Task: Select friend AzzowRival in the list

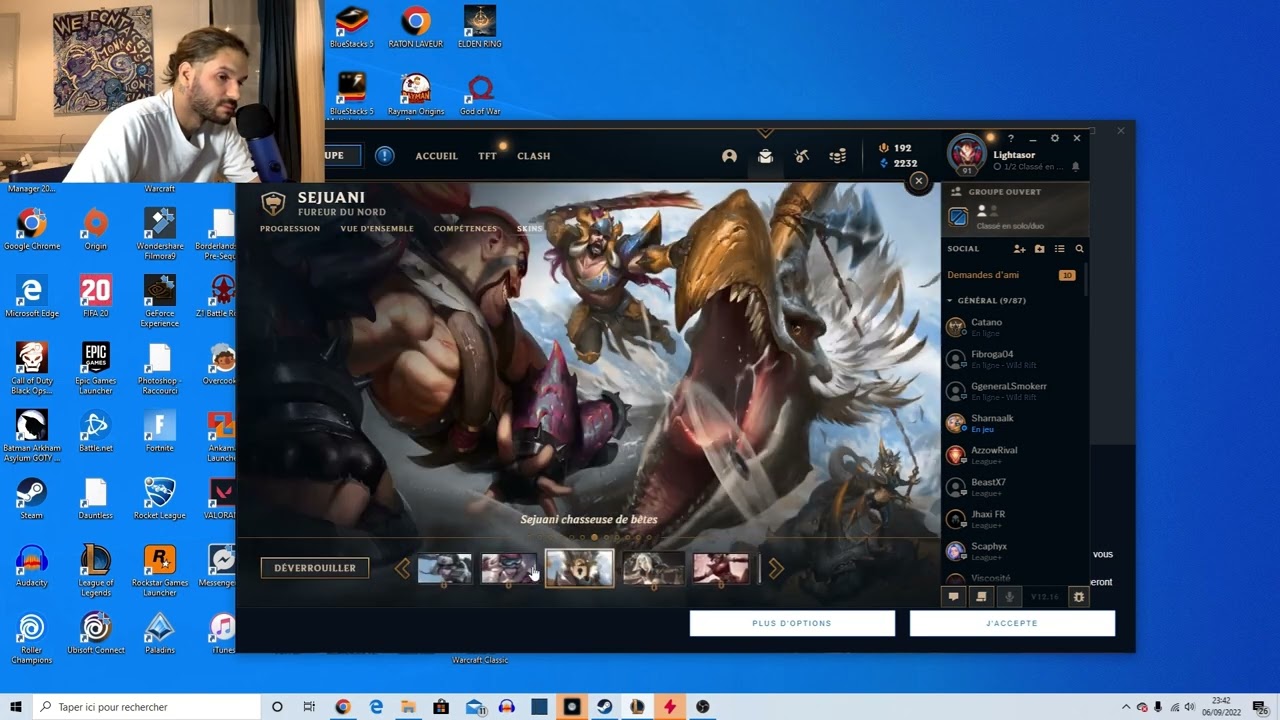Action: 1011,455
